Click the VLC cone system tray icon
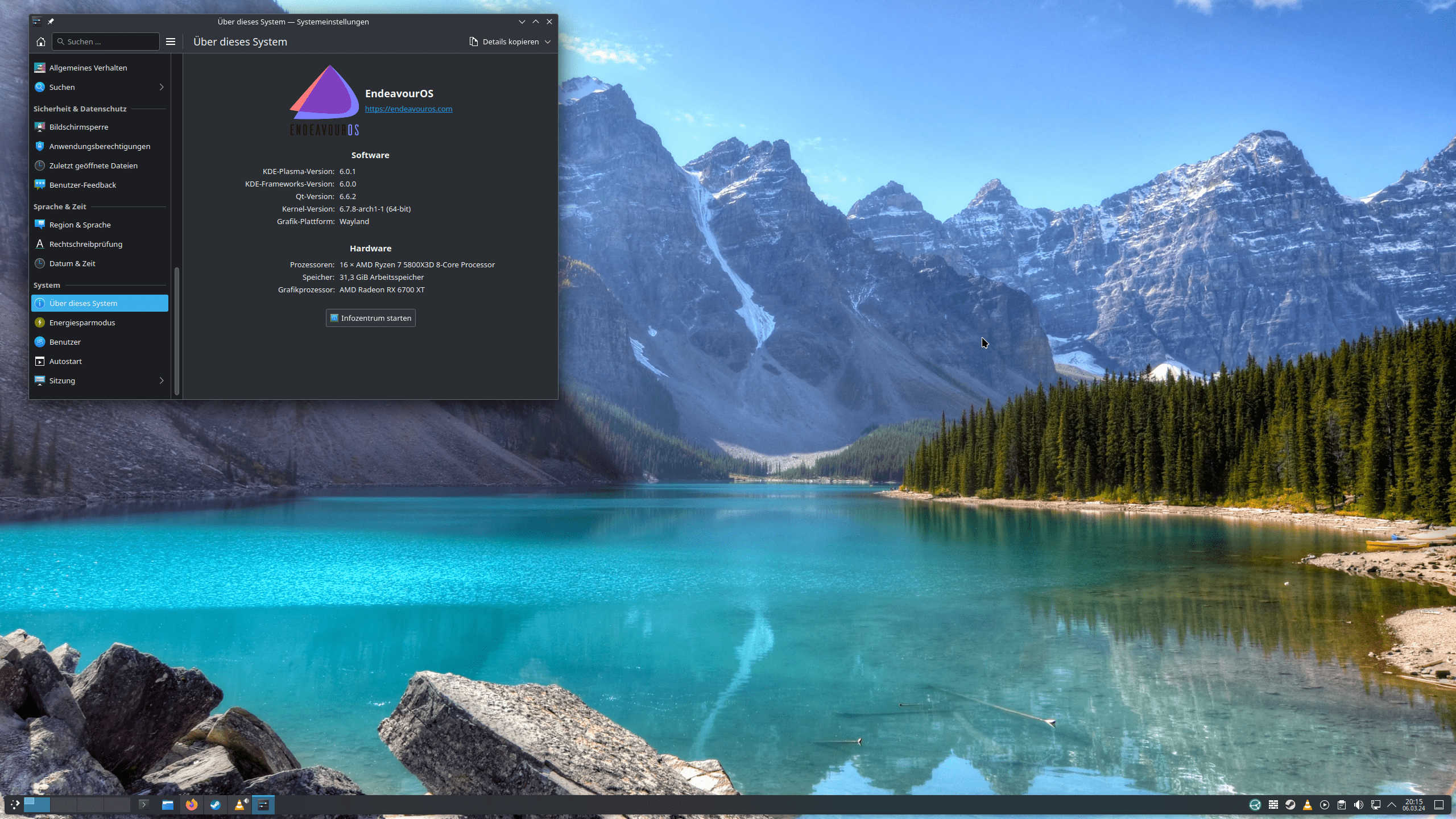1456x819 pixels. coord(1308,804)
